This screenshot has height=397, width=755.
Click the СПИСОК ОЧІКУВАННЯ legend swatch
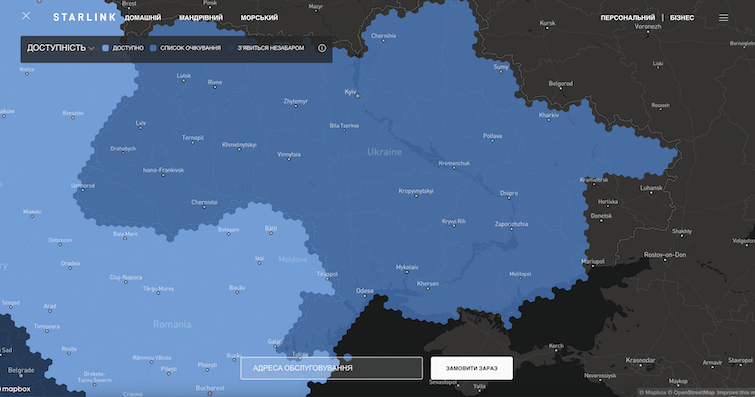[153, 48]
